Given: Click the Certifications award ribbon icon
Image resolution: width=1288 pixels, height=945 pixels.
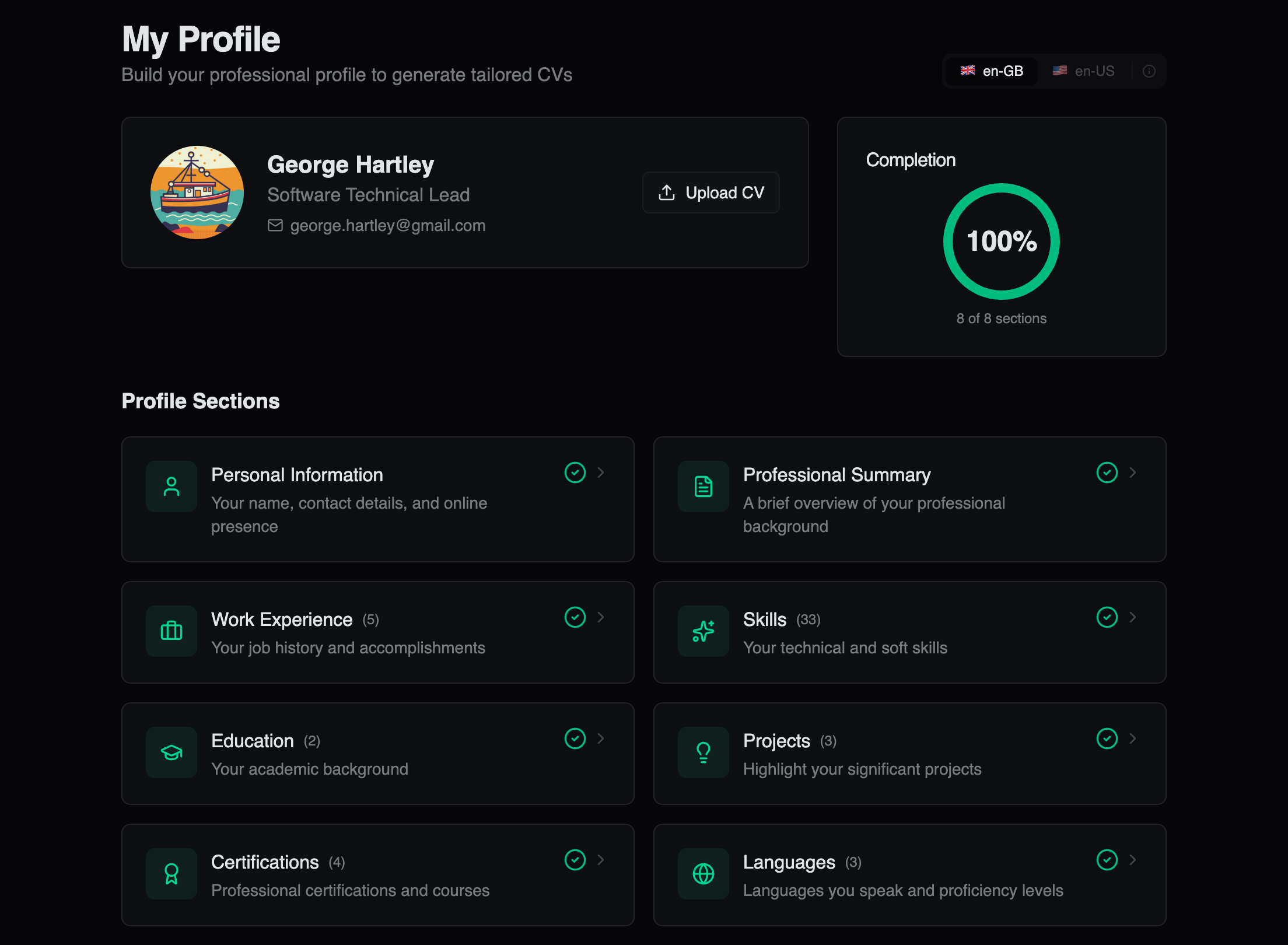Looking at the screenshot, I should tap(171, 874).
